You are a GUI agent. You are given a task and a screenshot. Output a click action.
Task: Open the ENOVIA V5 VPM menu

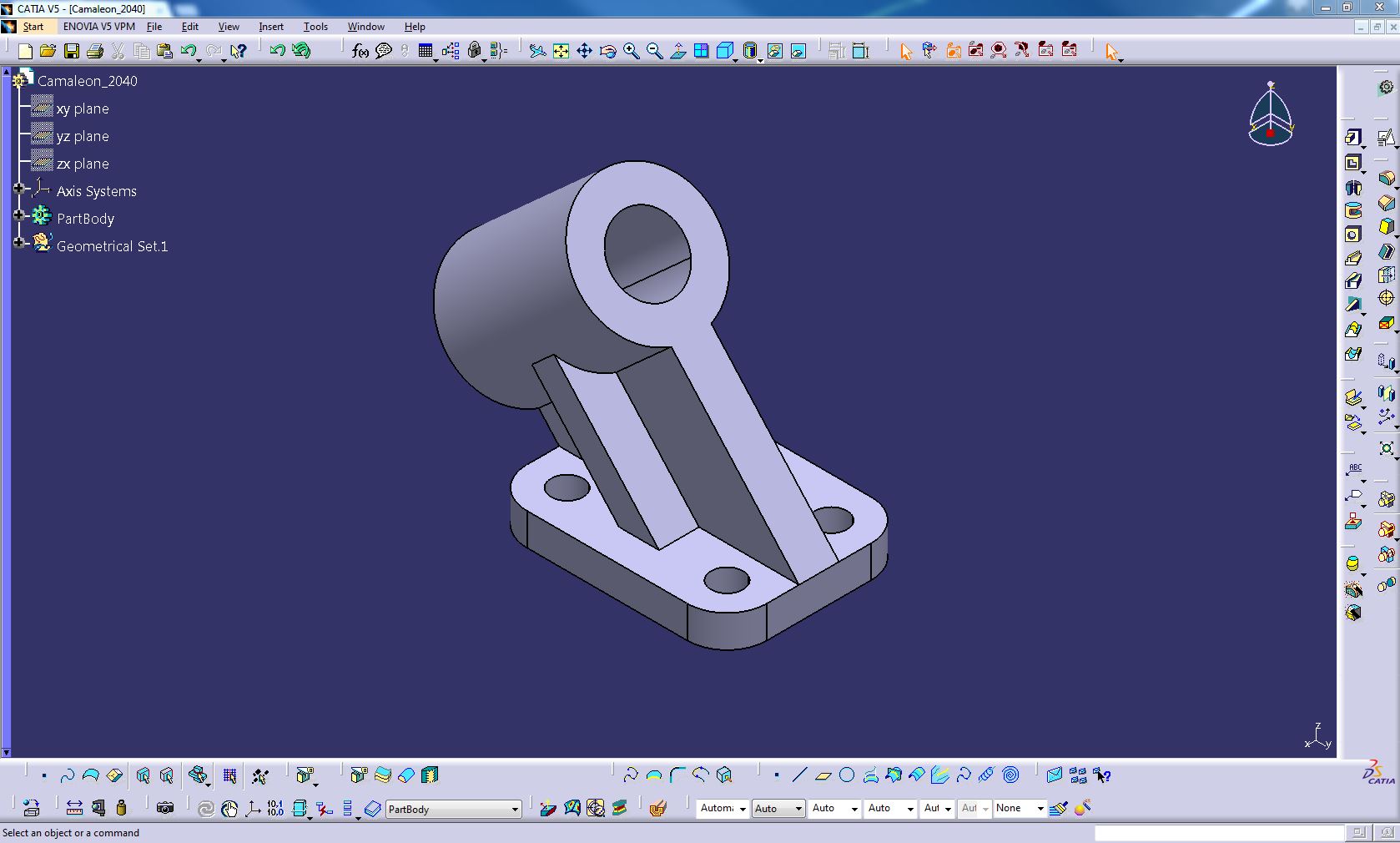(98, 27)
